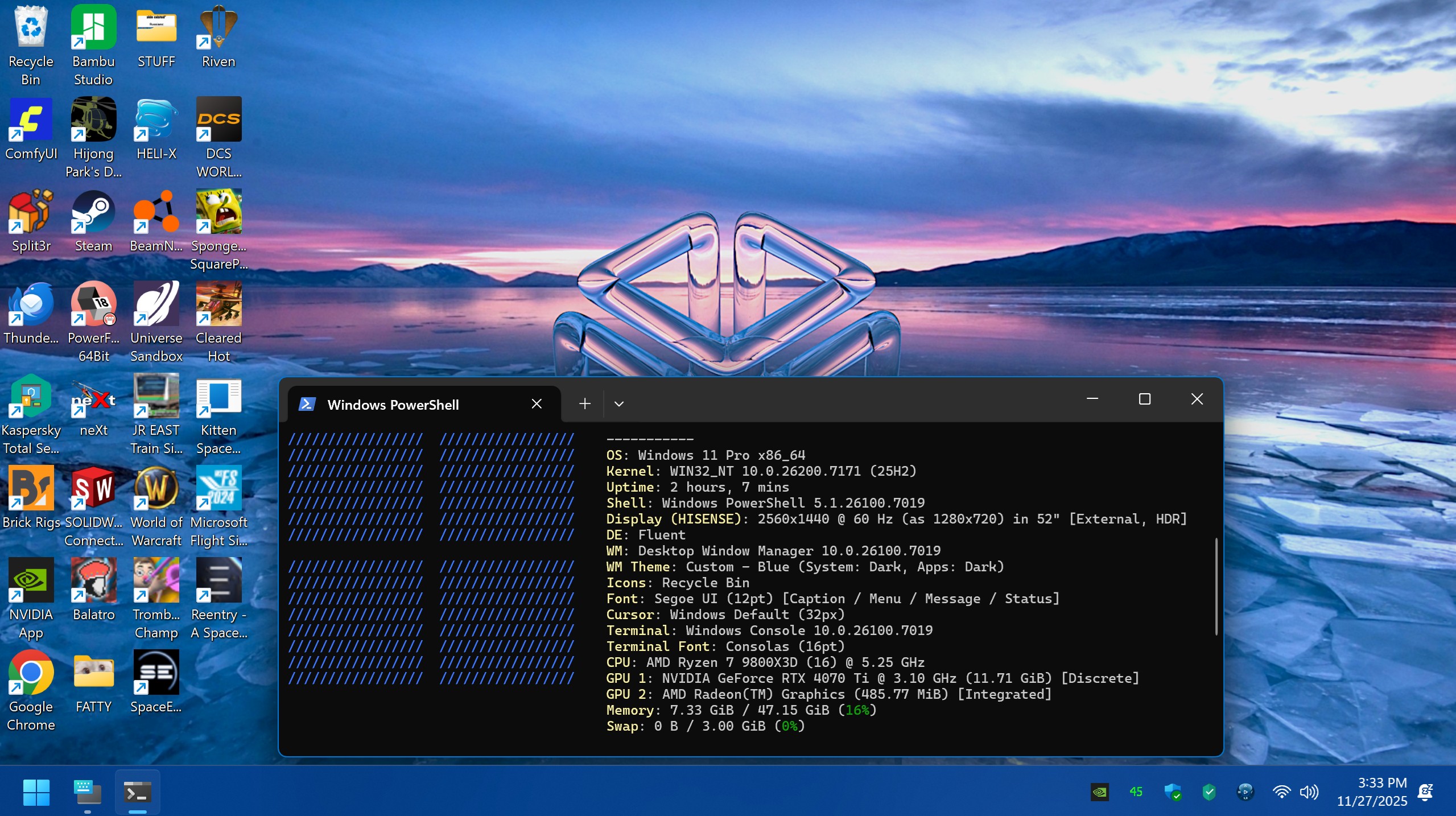Select the Windows PowerShell tab

coord(393,405)
